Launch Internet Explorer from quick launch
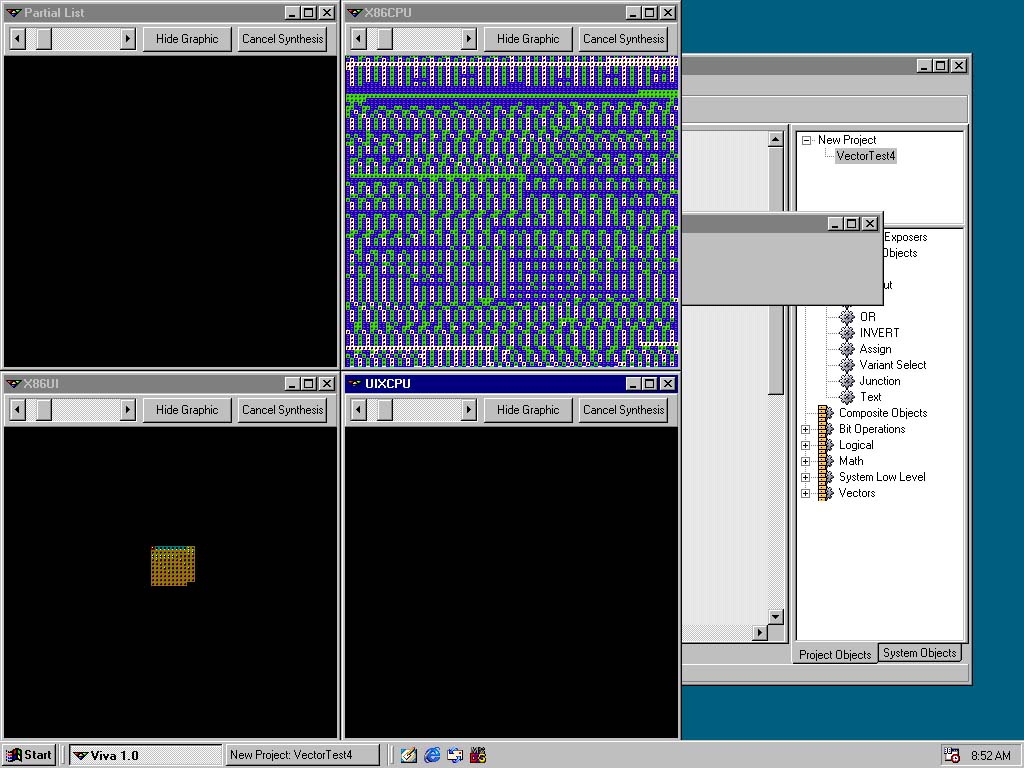This screenshot has height=768, width=1024. coord(432,755)
